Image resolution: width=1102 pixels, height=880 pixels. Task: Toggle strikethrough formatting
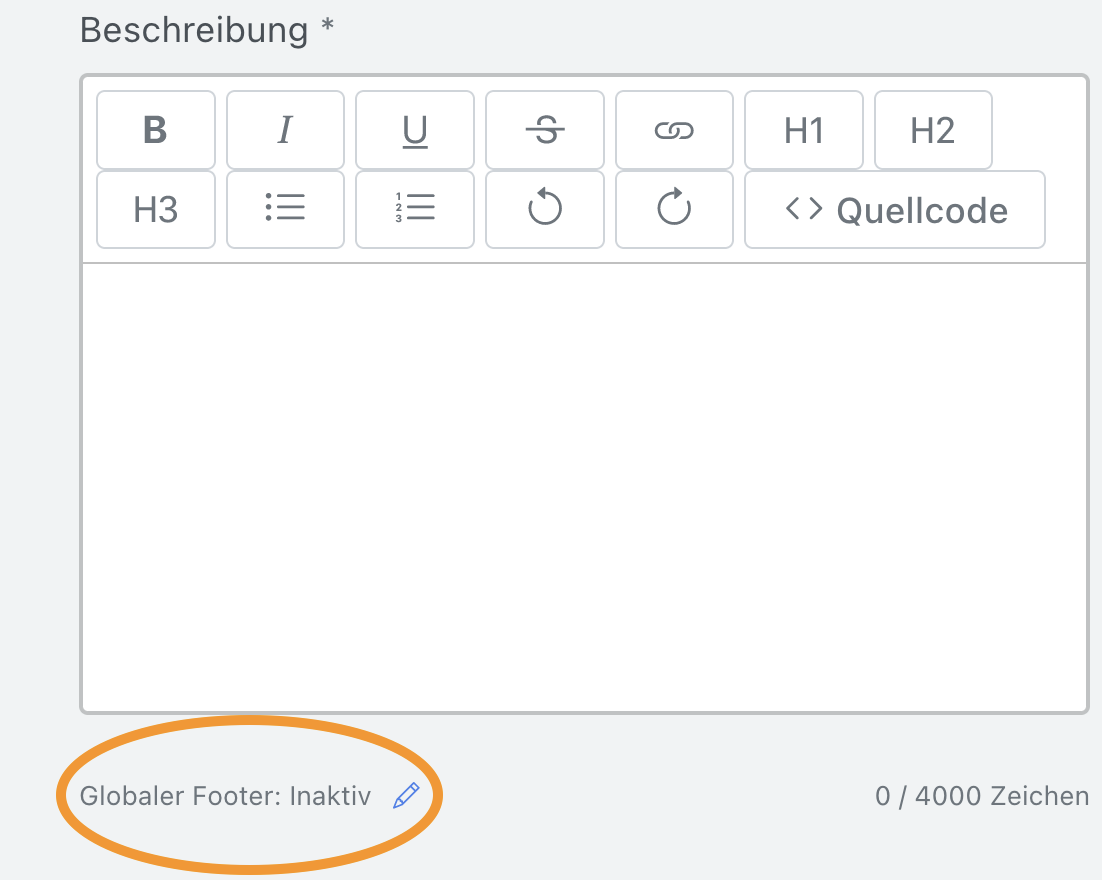(x=545, y=130)
